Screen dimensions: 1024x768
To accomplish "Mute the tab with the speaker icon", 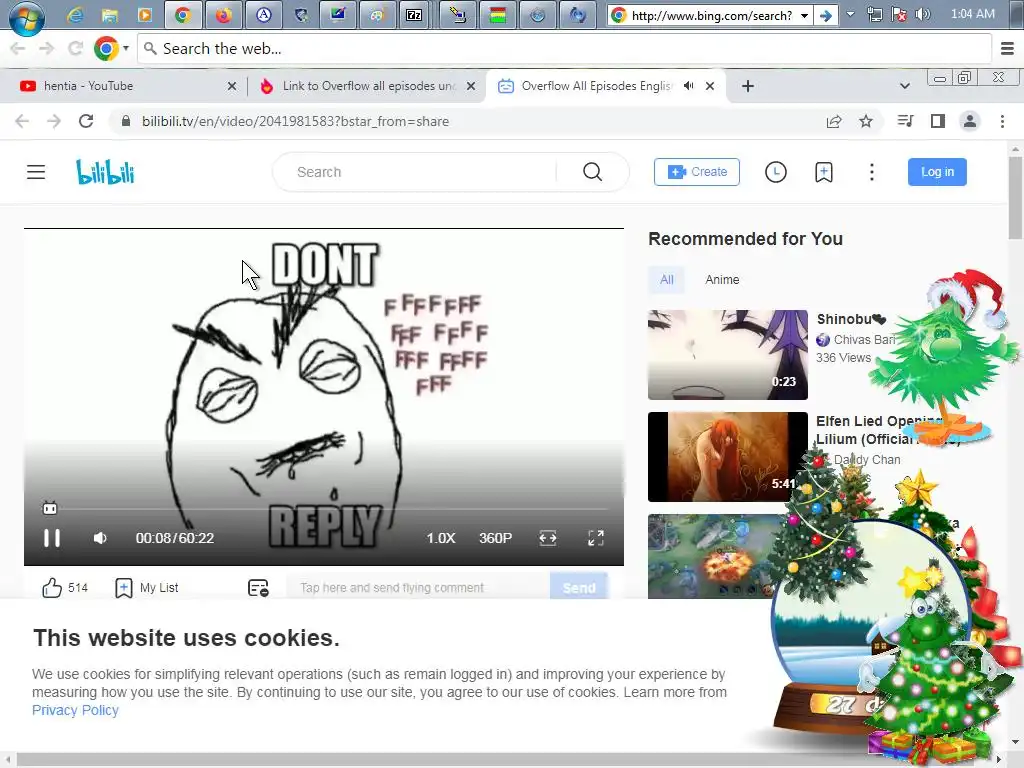I will pyautogui.click(x=688, y=86).
